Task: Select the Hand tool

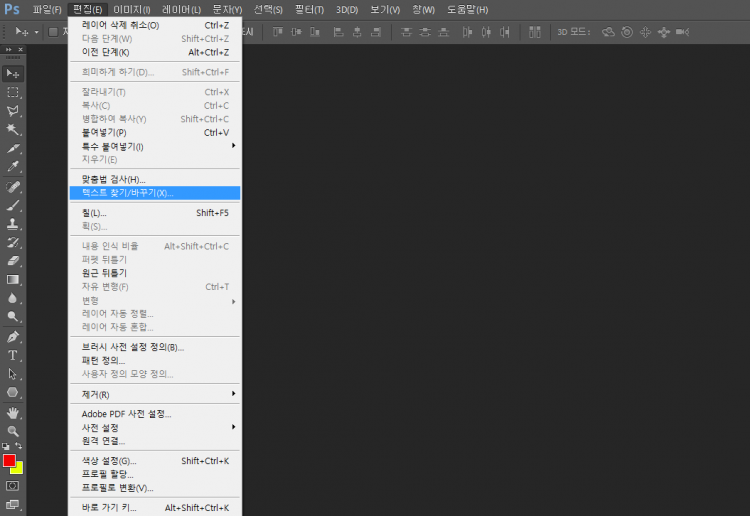Action: (x=13, y=412)
